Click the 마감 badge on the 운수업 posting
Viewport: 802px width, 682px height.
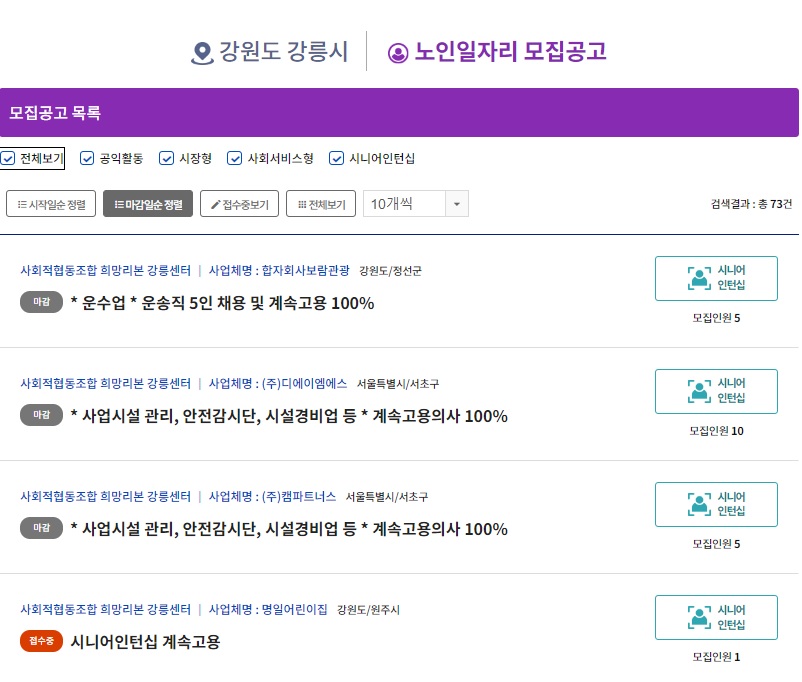[x=41, y=302]
